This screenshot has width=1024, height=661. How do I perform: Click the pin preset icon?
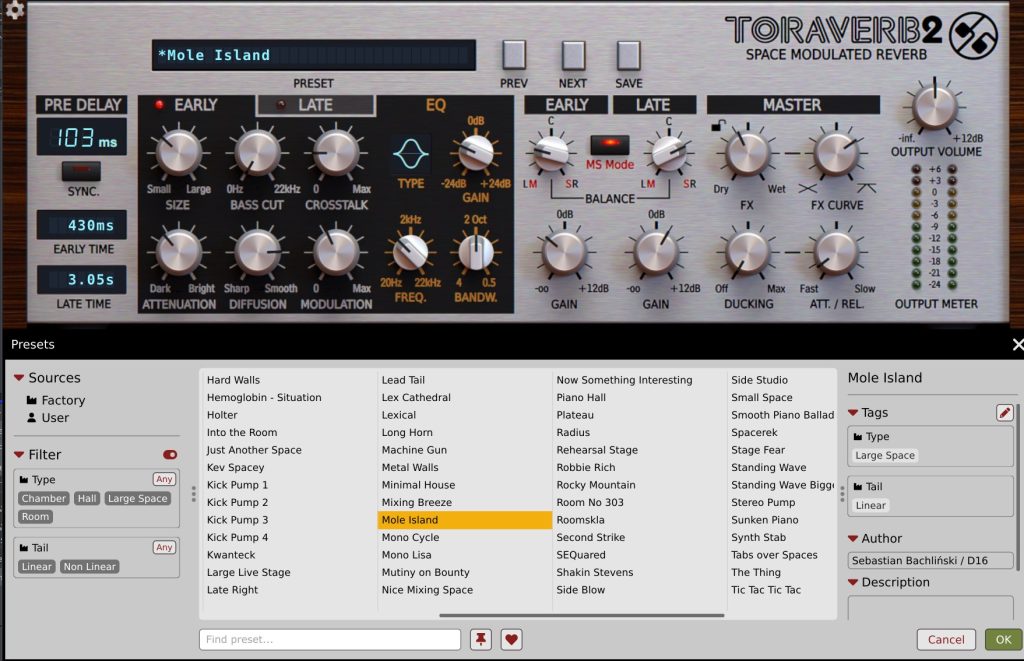(x=482, y=640)
